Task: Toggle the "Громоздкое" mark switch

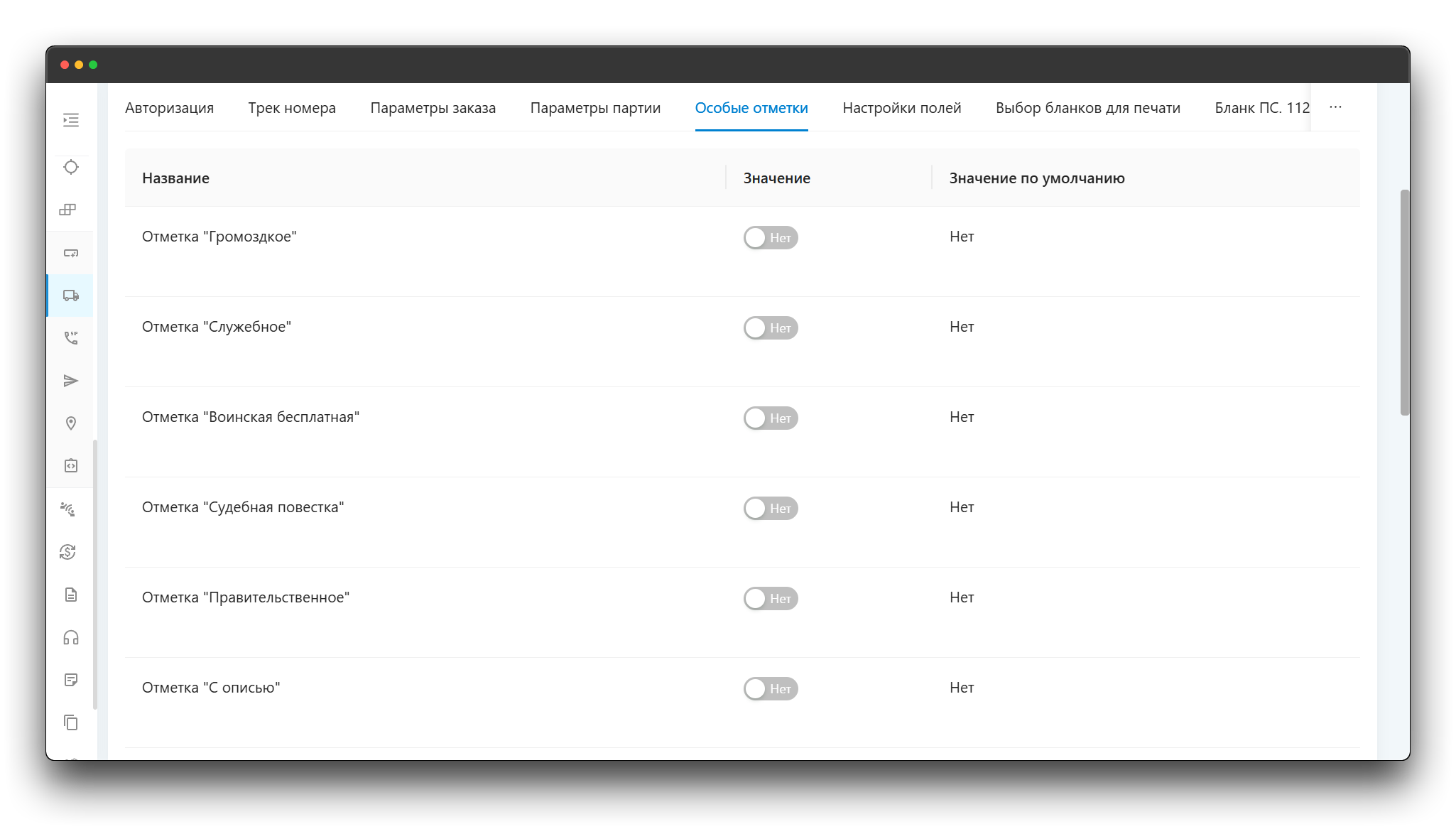Action: [x=771, y=238]
